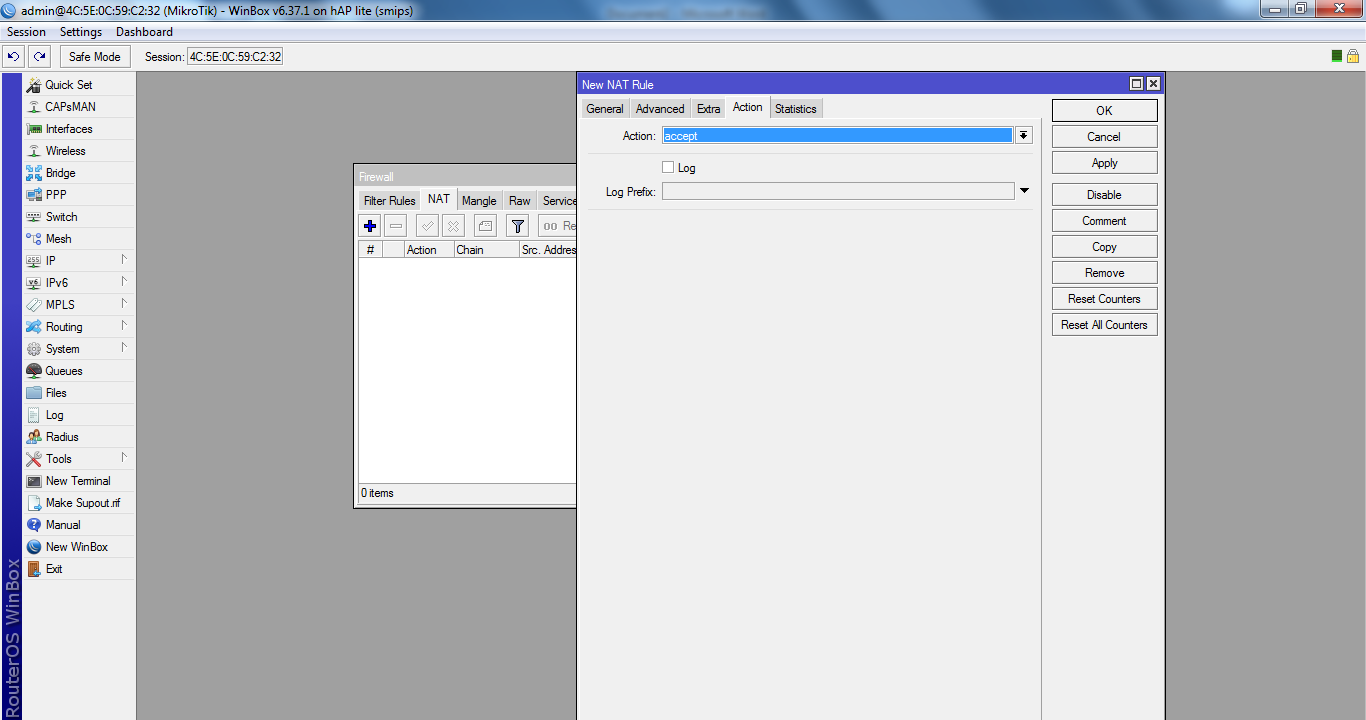Click the filter funnel icon in Firewall
Screen dimensions: 1366x720
click(517, 226)
